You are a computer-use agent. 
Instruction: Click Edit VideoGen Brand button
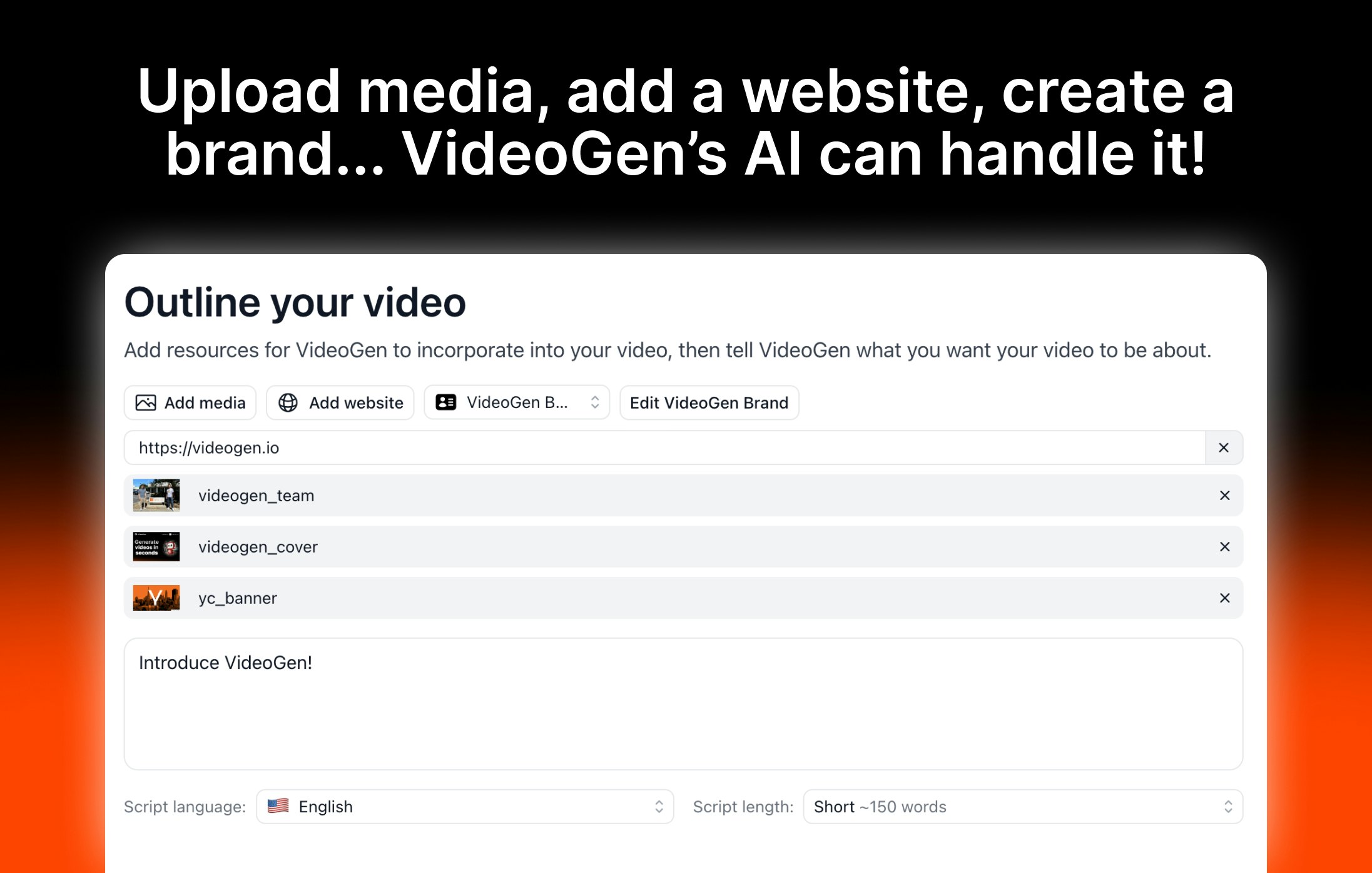coord(709,402)
